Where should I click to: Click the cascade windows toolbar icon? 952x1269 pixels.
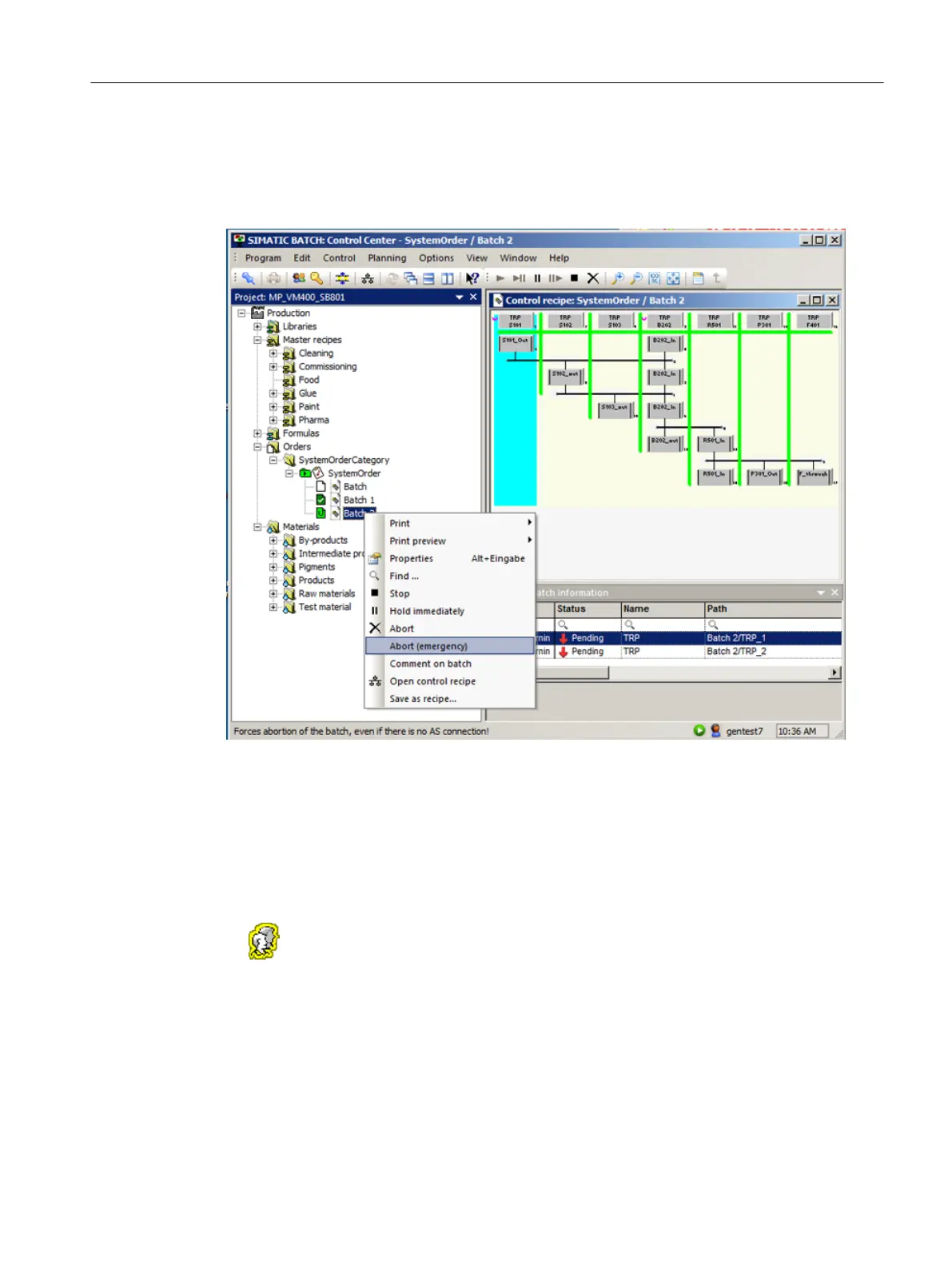coord(410,278)
